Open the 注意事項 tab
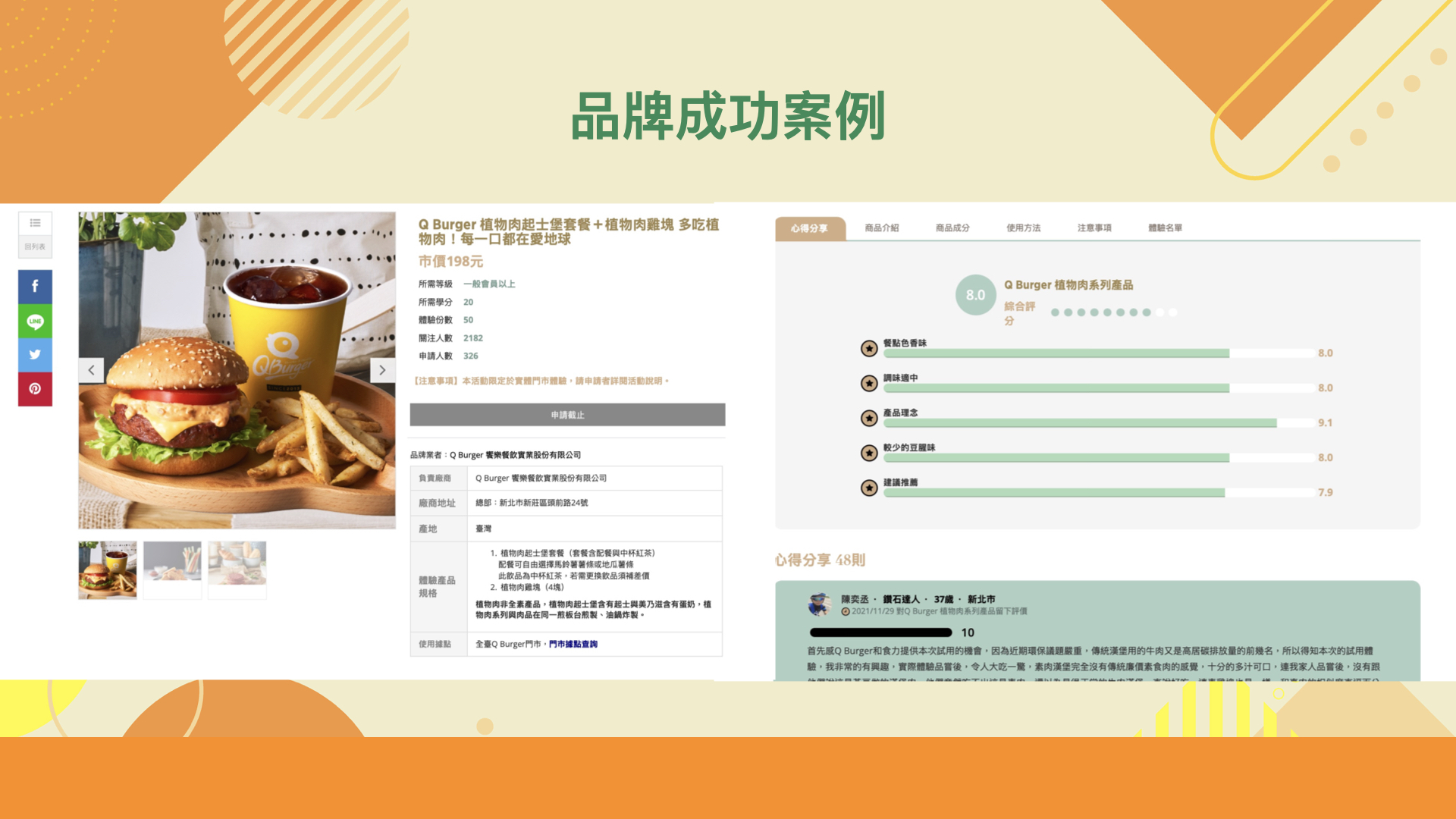The height and width of the screenshot is (819, 1456). click(x=1094, y=227)
